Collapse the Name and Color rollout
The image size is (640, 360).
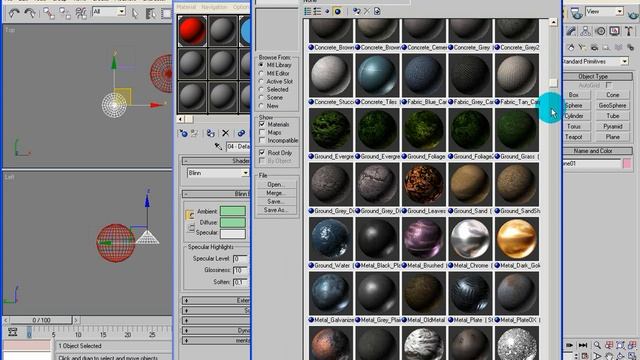click(593, 151)
